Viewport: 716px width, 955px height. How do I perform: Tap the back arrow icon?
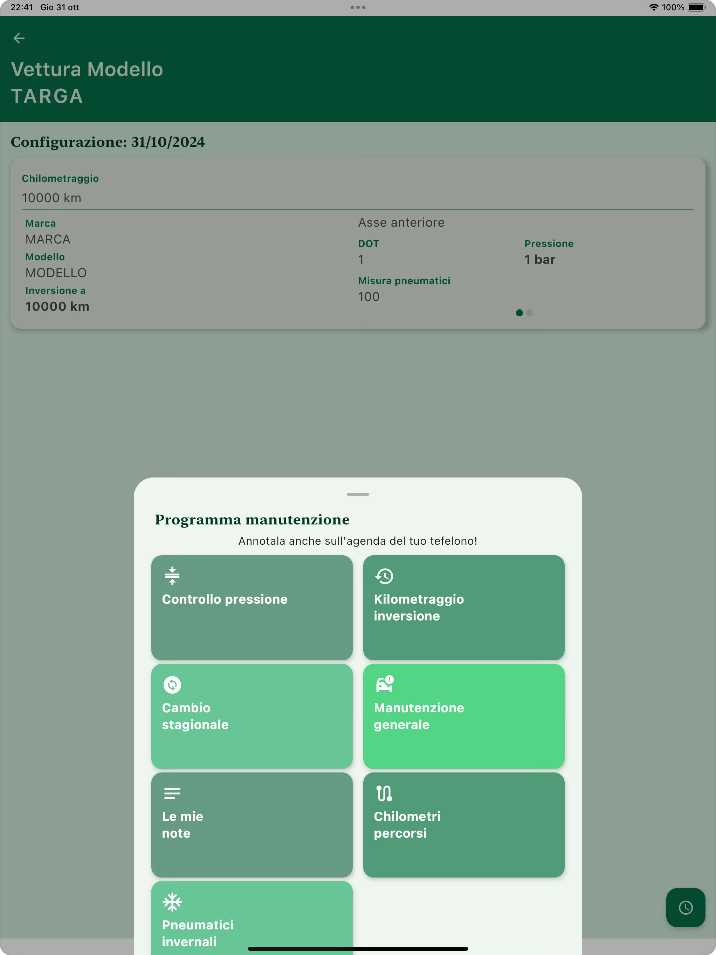19,38
